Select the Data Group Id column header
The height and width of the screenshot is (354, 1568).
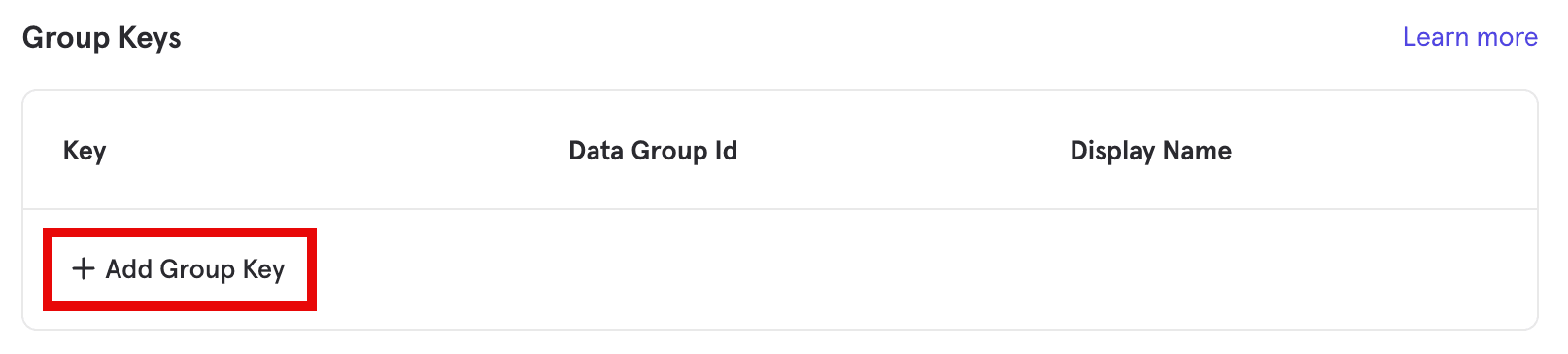pos(653,151)
